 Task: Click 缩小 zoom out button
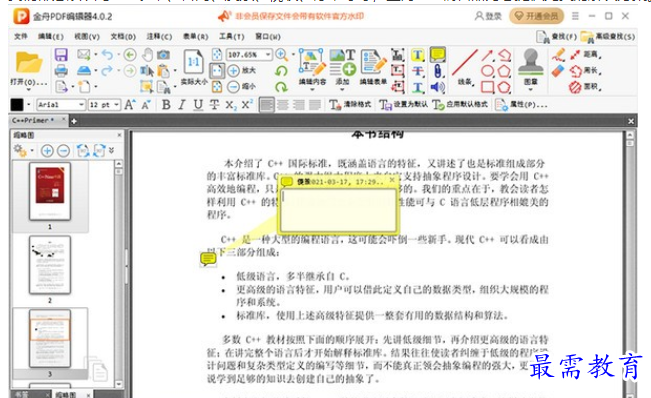pyautogui.click(x=242, y=86)
